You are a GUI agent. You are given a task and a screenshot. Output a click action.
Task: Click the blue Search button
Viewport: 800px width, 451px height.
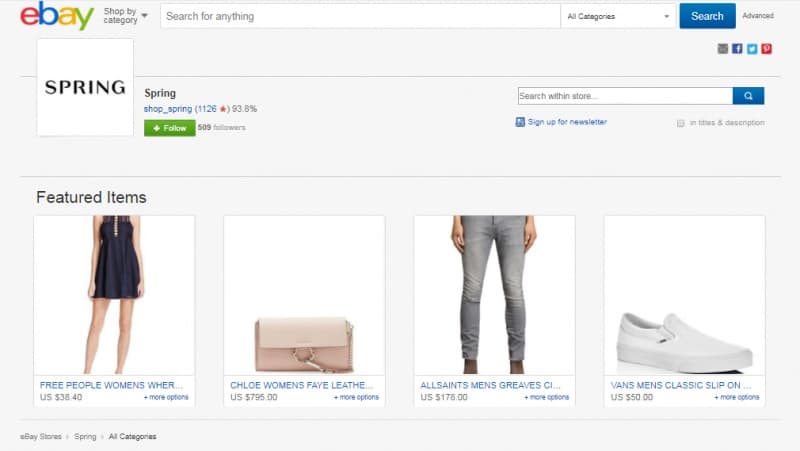click(707, 16)
